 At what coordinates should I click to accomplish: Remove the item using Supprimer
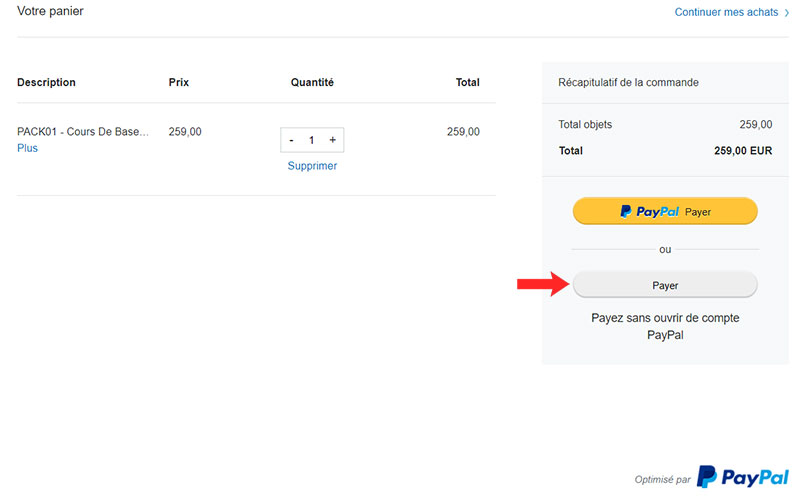click(312, 166)
